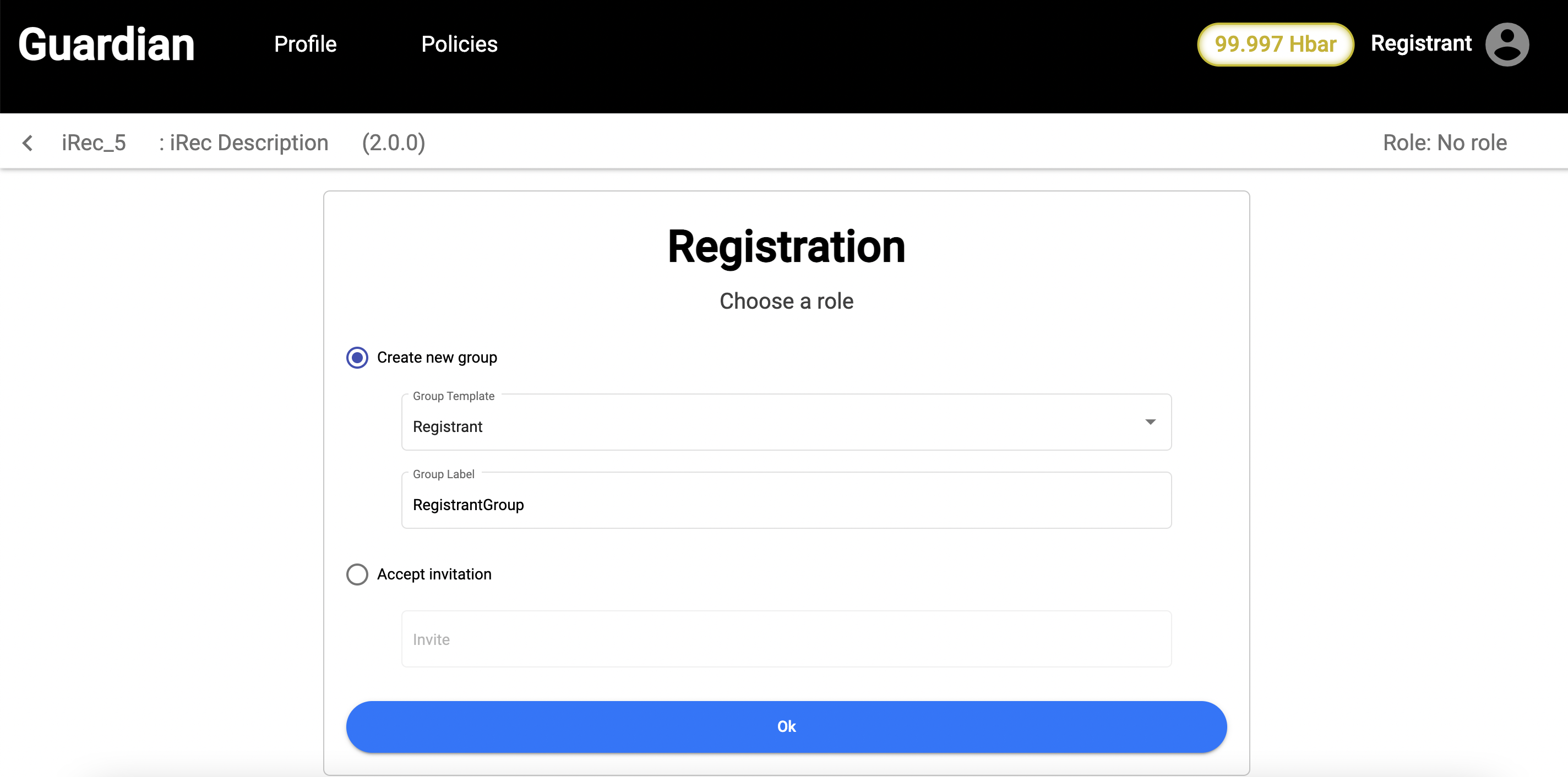Image resolution: width=1568 pixels, height=777 pixels.
Task: Open the Group Template dropdown arrow
Action: click(x=1150, y=422)
